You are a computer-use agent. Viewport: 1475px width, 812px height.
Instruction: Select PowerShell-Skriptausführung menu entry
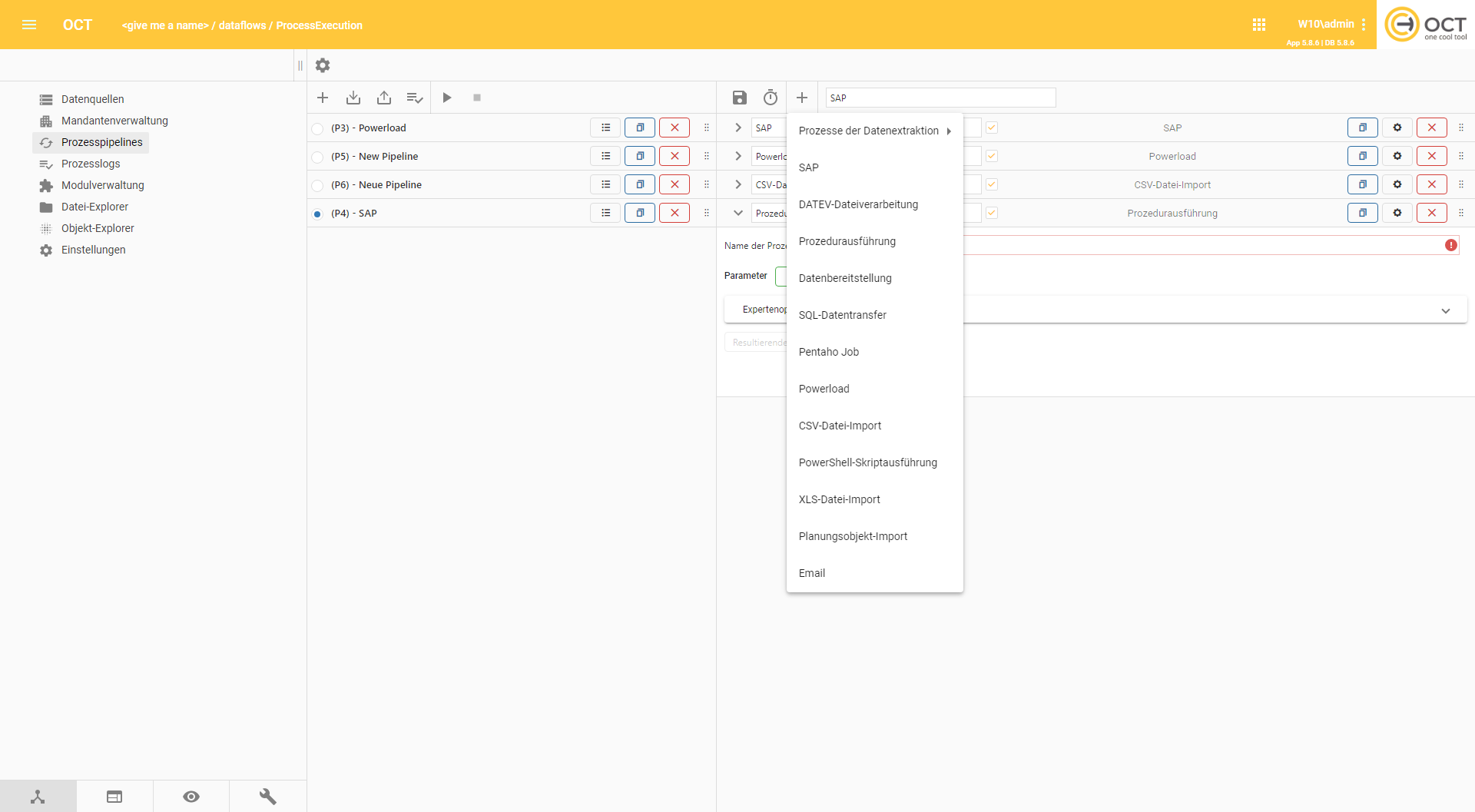(x=867, y=462)
